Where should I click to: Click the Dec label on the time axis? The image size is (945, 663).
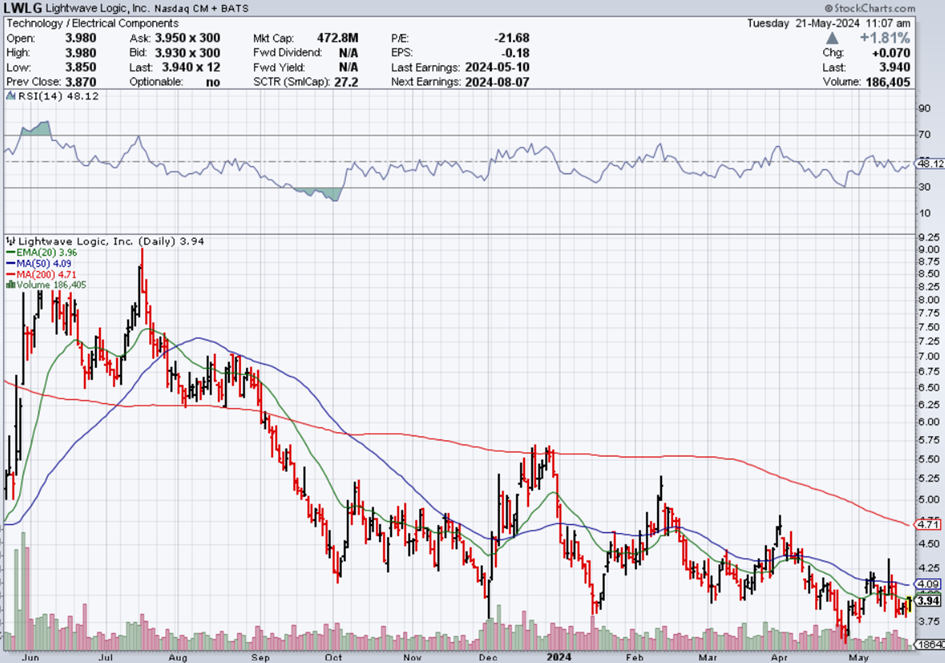(x=488, y=657)
